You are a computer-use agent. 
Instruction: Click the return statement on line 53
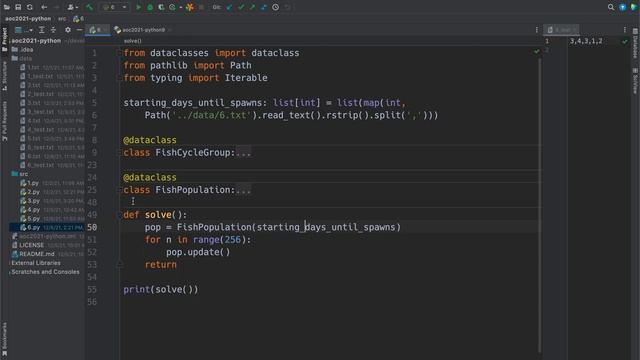pyautogui.click(x=161, y=265)
